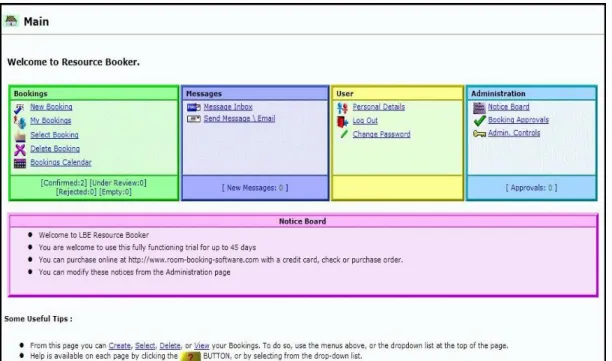612x361 pixels.
Task: Click the New Messages: 0 status text
Action: click(x=255, y=188)
